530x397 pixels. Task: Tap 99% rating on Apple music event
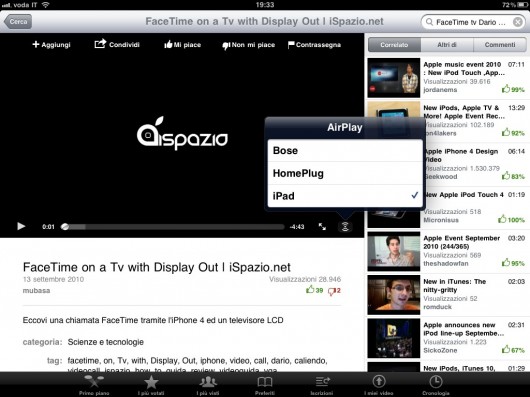click(x=513, y=90)
